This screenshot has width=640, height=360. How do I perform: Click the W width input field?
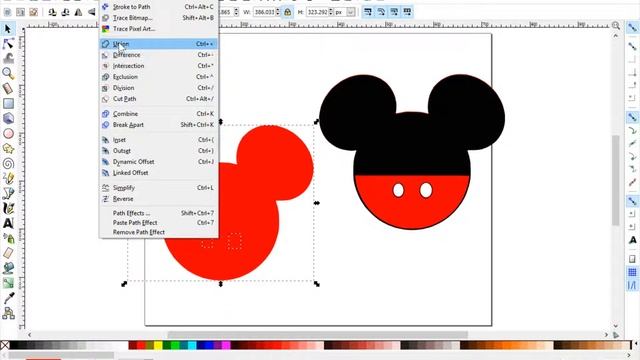(x=264, y=12)
